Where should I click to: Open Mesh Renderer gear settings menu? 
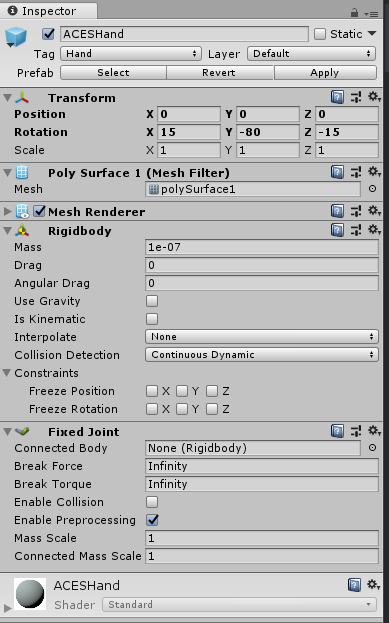pos(374,211)
